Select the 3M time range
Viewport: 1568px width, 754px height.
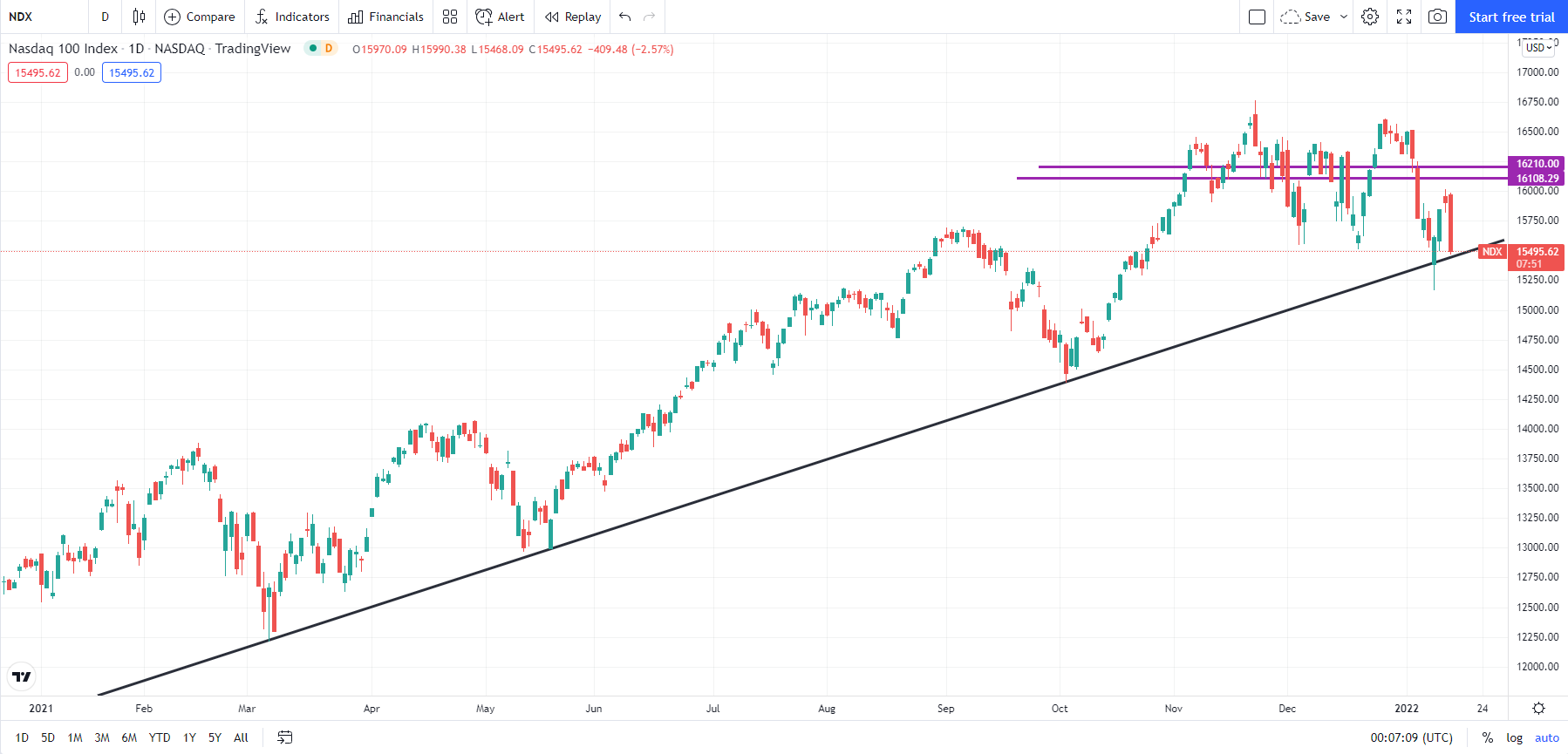[x=102, y=737]
